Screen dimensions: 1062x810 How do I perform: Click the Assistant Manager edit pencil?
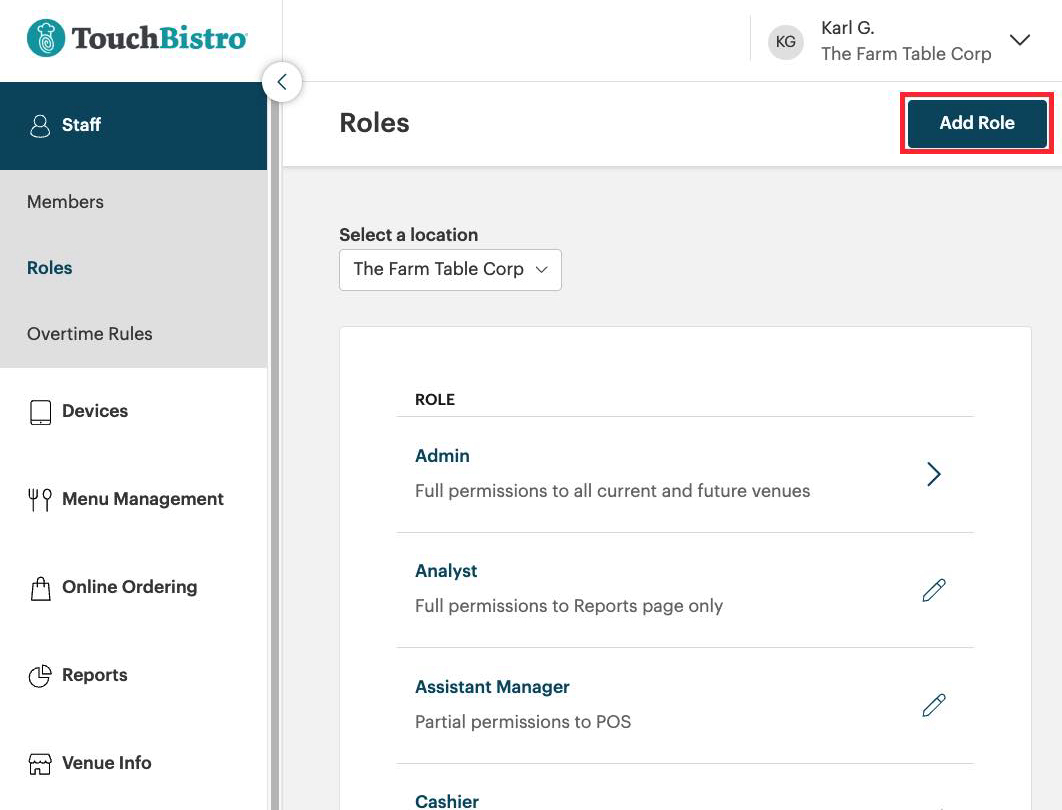(x=933, y=705)
